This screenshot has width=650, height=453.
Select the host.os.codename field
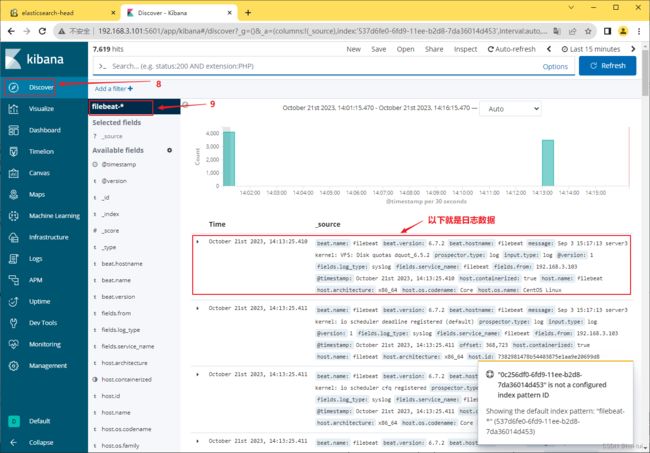click(x=126, y=429)
